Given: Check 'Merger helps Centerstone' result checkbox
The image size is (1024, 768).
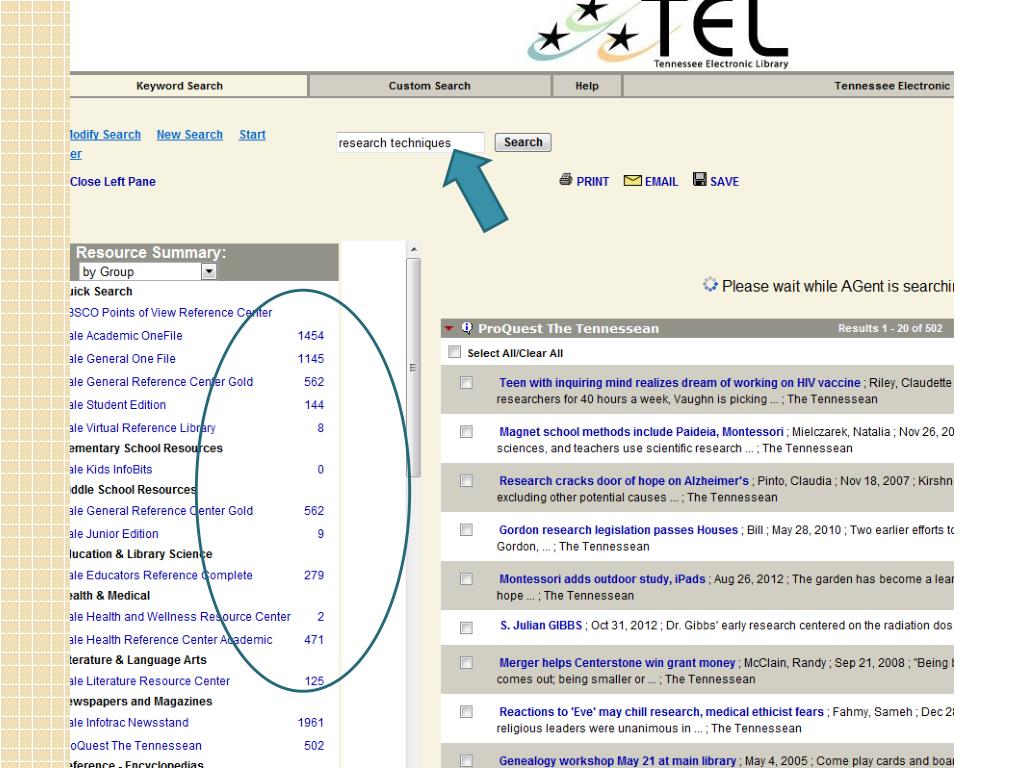Looking at the screenshot, I should click(x=466, y=663).
